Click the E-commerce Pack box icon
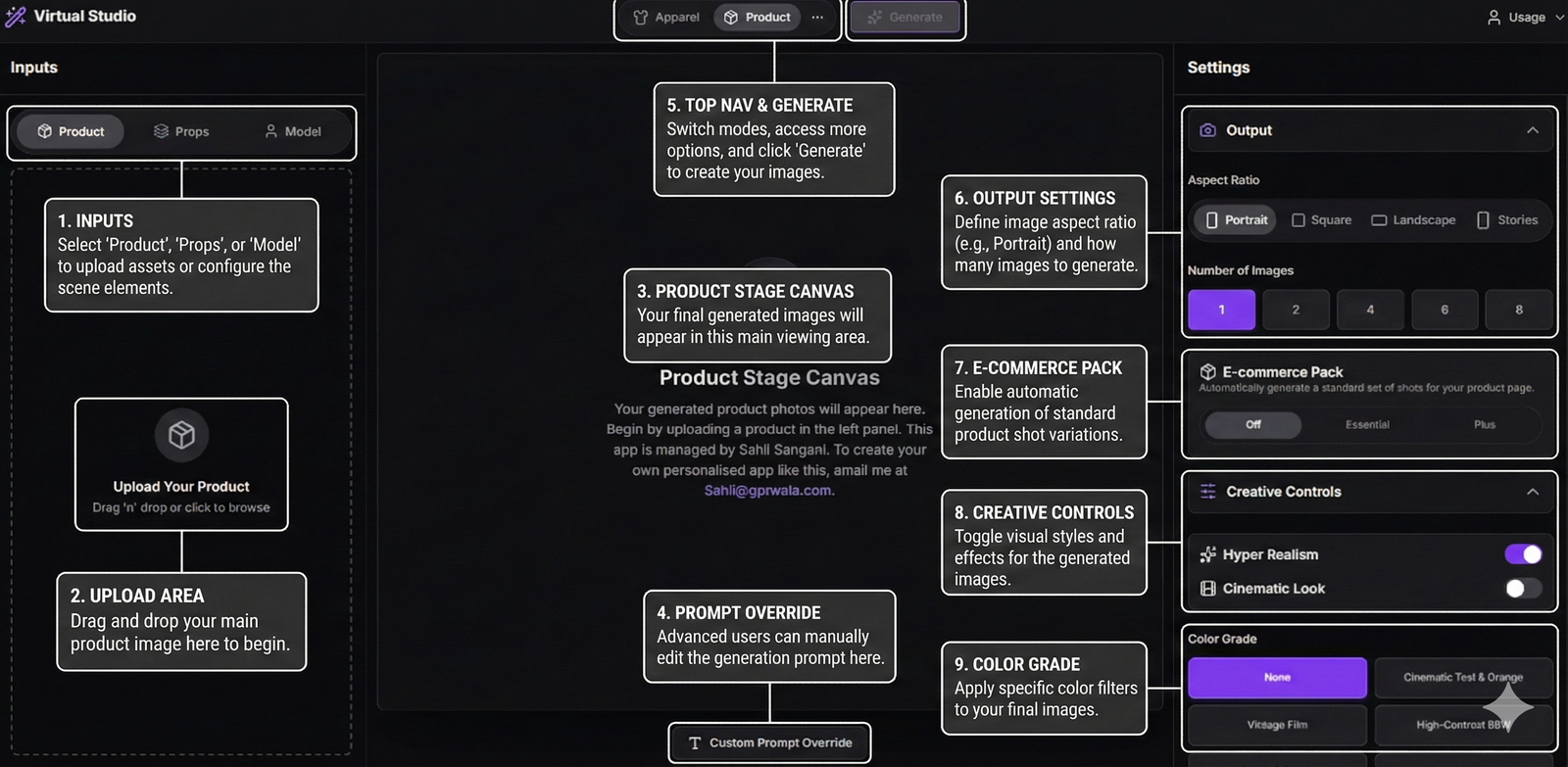 (x=1207, y=372)
